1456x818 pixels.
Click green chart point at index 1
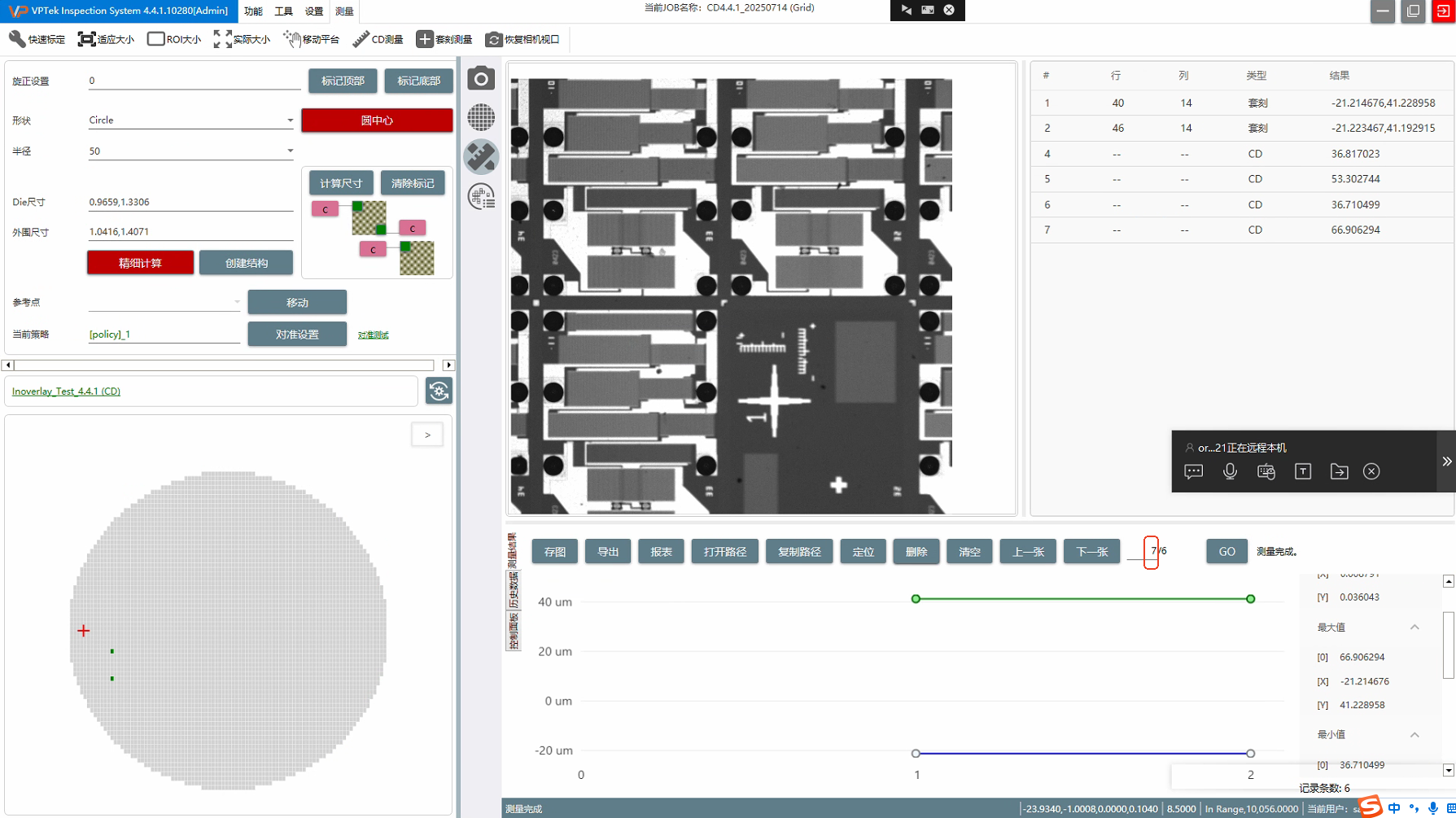coord(916,599)
